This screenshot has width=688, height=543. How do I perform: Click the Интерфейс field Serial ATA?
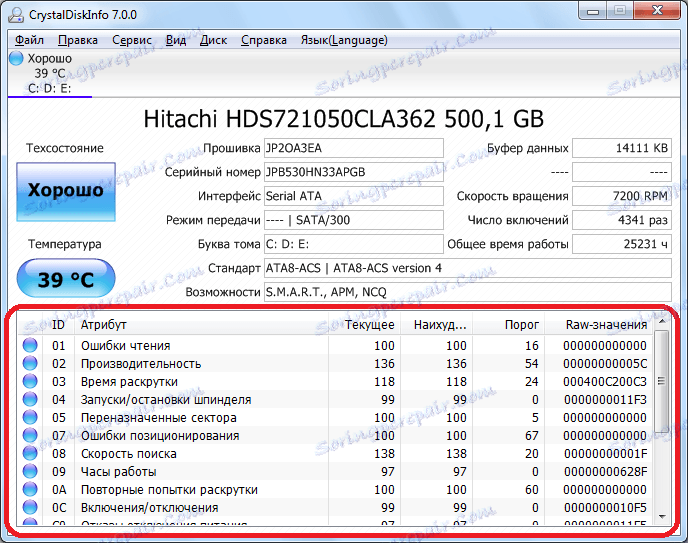(354, 196)
